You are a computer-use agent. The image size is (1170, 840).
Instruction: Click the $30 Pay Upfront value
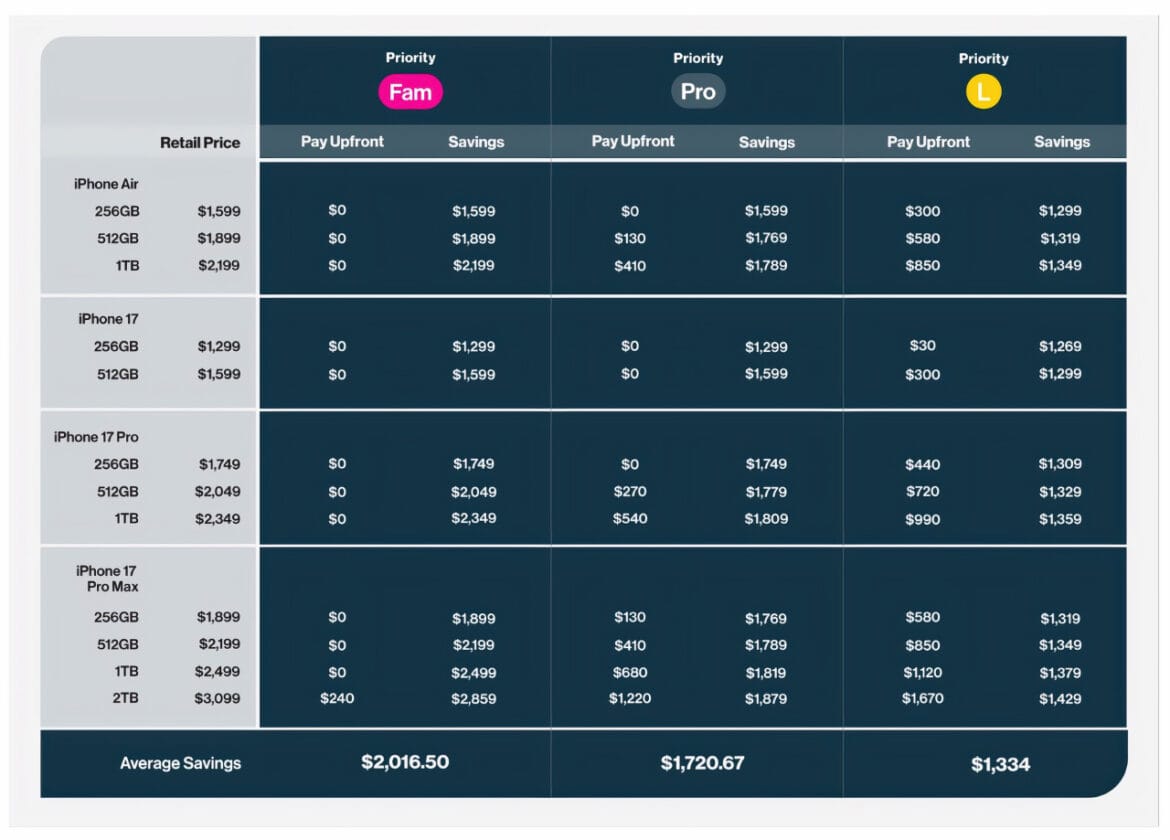click(923, 345)
